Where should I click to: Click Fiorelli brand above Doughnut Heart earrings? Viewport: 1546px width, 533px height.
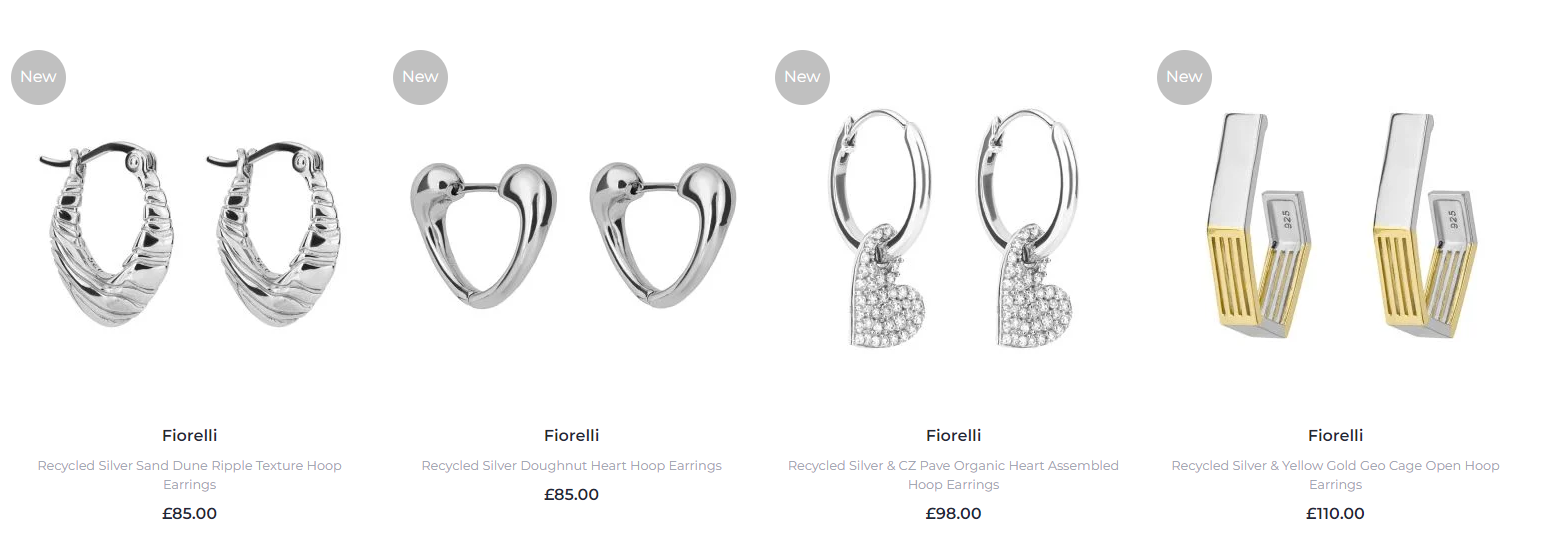tap(571, 436)
